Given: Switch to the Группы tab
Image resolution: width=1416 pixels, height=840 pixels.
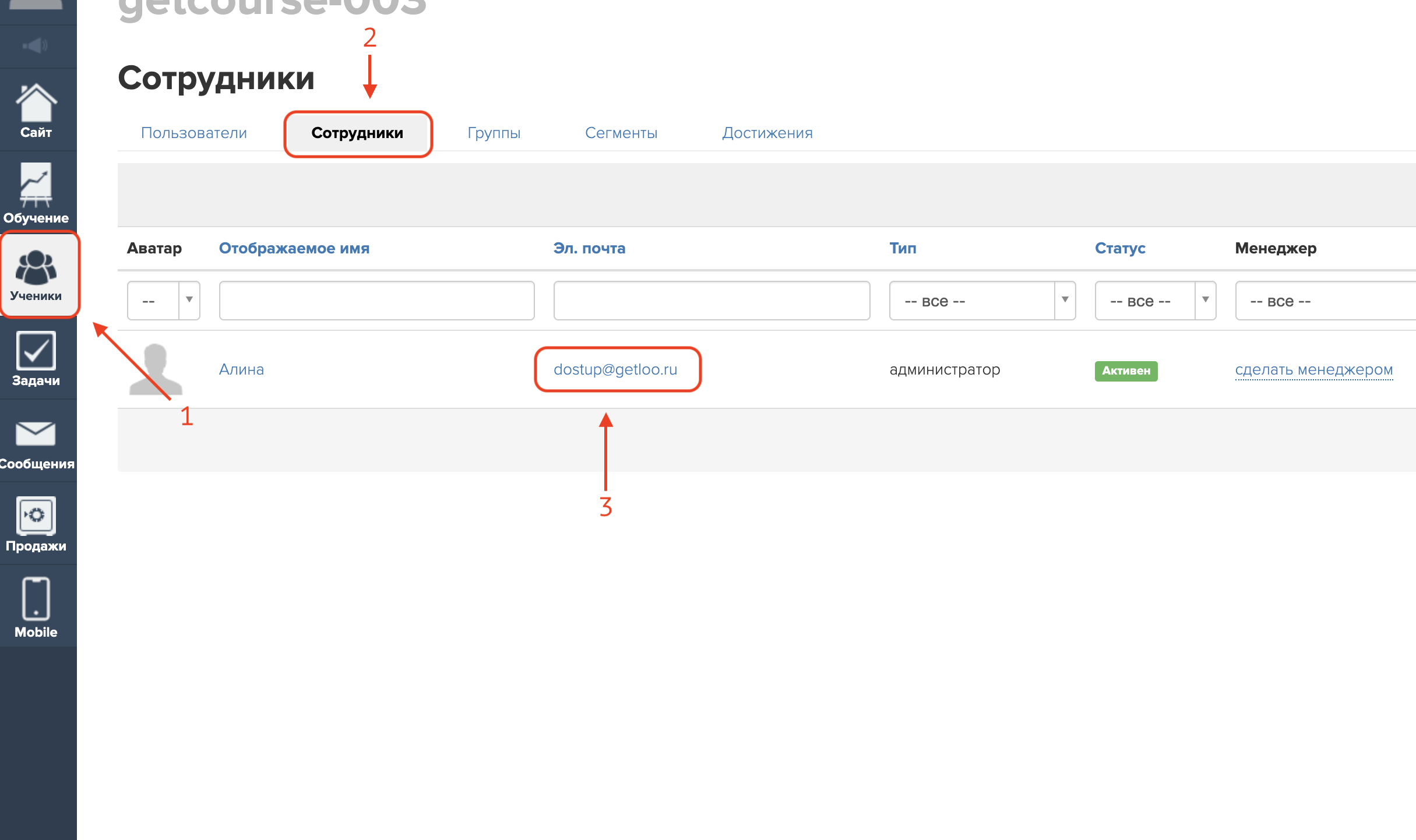Looking at the screenshot, I should point(494,133).
